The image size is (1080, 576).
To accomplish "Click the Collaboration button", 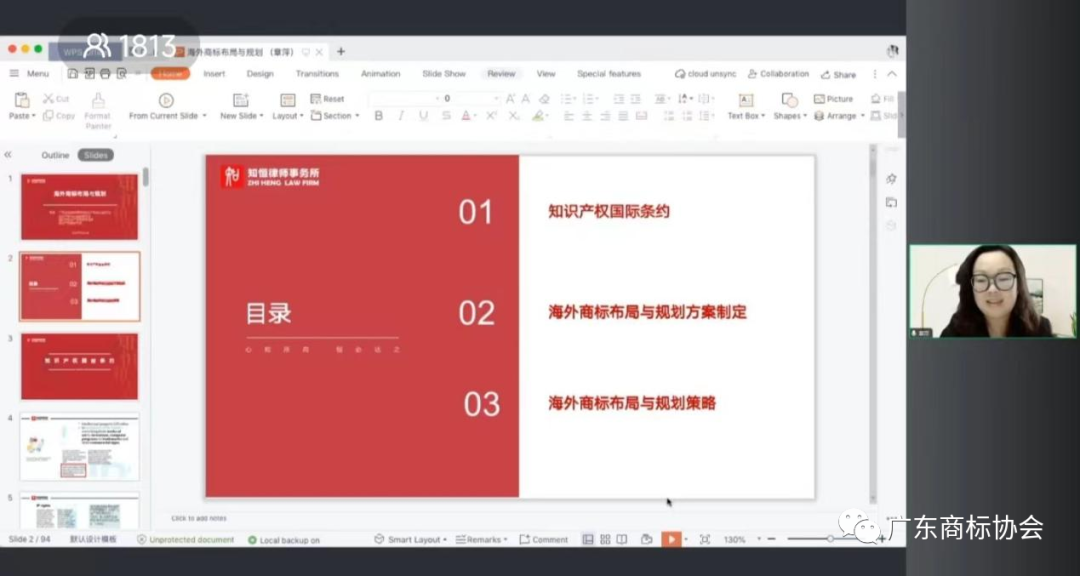I will pyautogui.click(x=778, y=73).
